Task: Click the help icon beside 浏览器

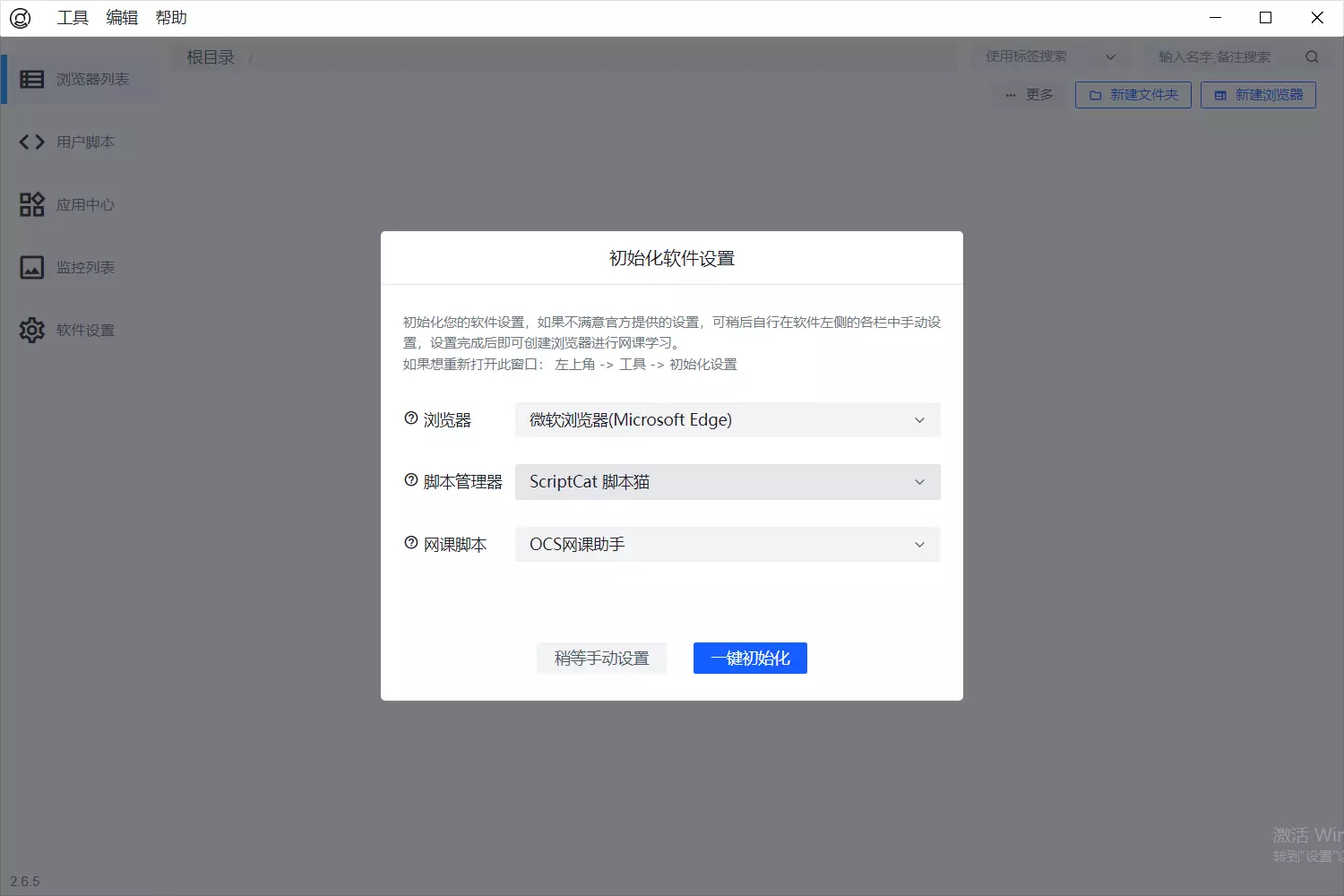Action: [411, 418]
